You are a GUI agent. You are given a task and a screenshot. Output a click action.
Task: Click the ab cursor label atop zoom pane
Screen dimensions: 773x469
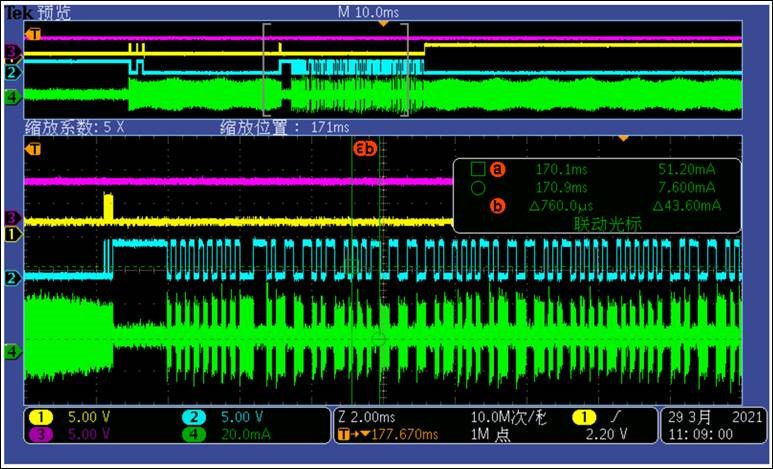[365, 147]
